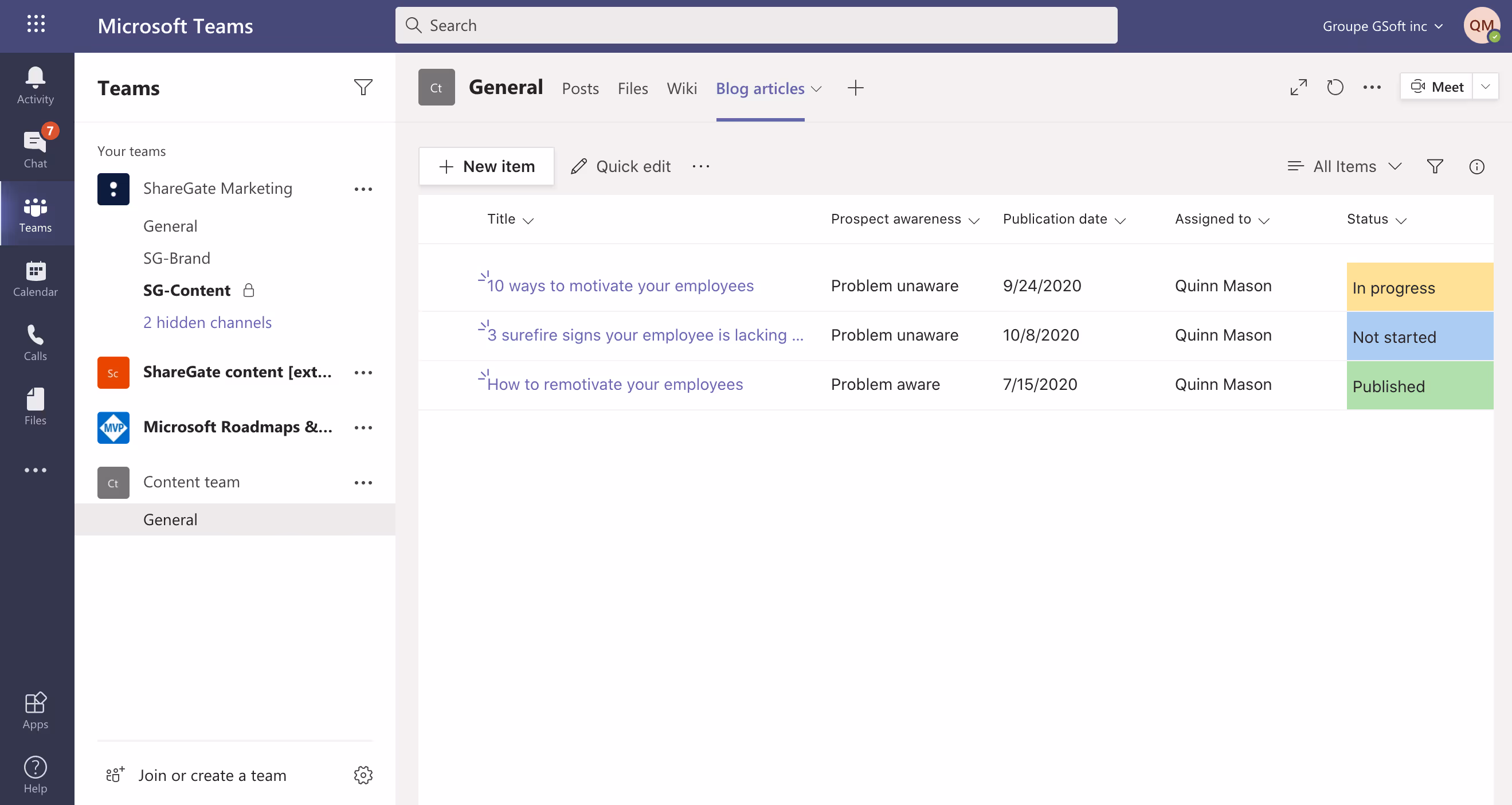The image size is (1512, 805).
Task: Click the app launcher grid icon
Action: pyautogui.click(x=36, y=24)
